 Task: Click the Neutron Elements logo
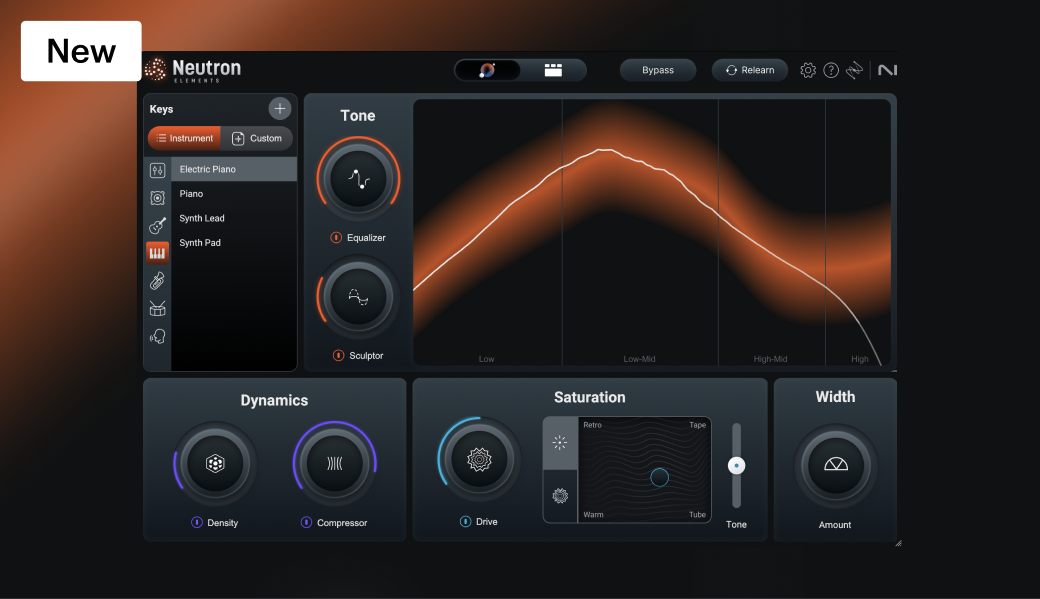[x=193, y=70]
